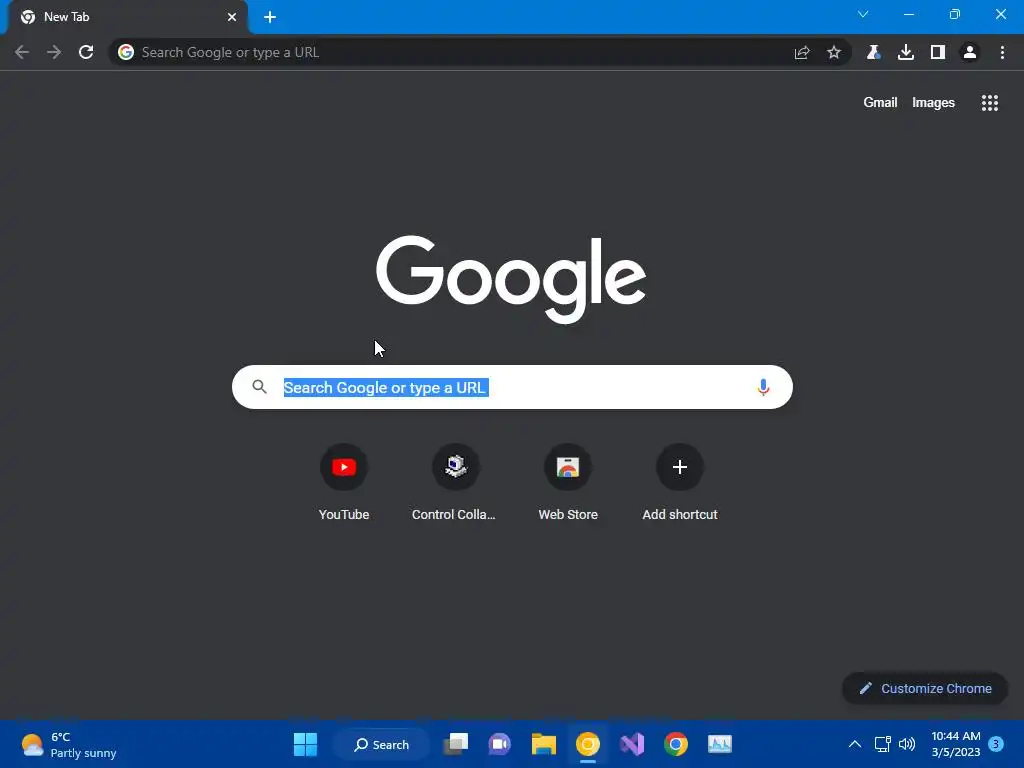Click the Google logo
The width and height of the screenshot is (1024, 768).
pyautogui.click(x=511, y=279)
